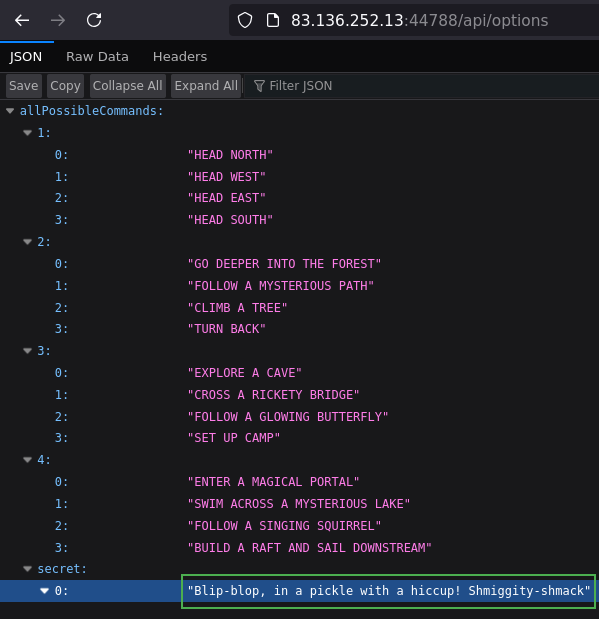Select the JSON tab
Viewport: 599px width, 619px height.
26,56
